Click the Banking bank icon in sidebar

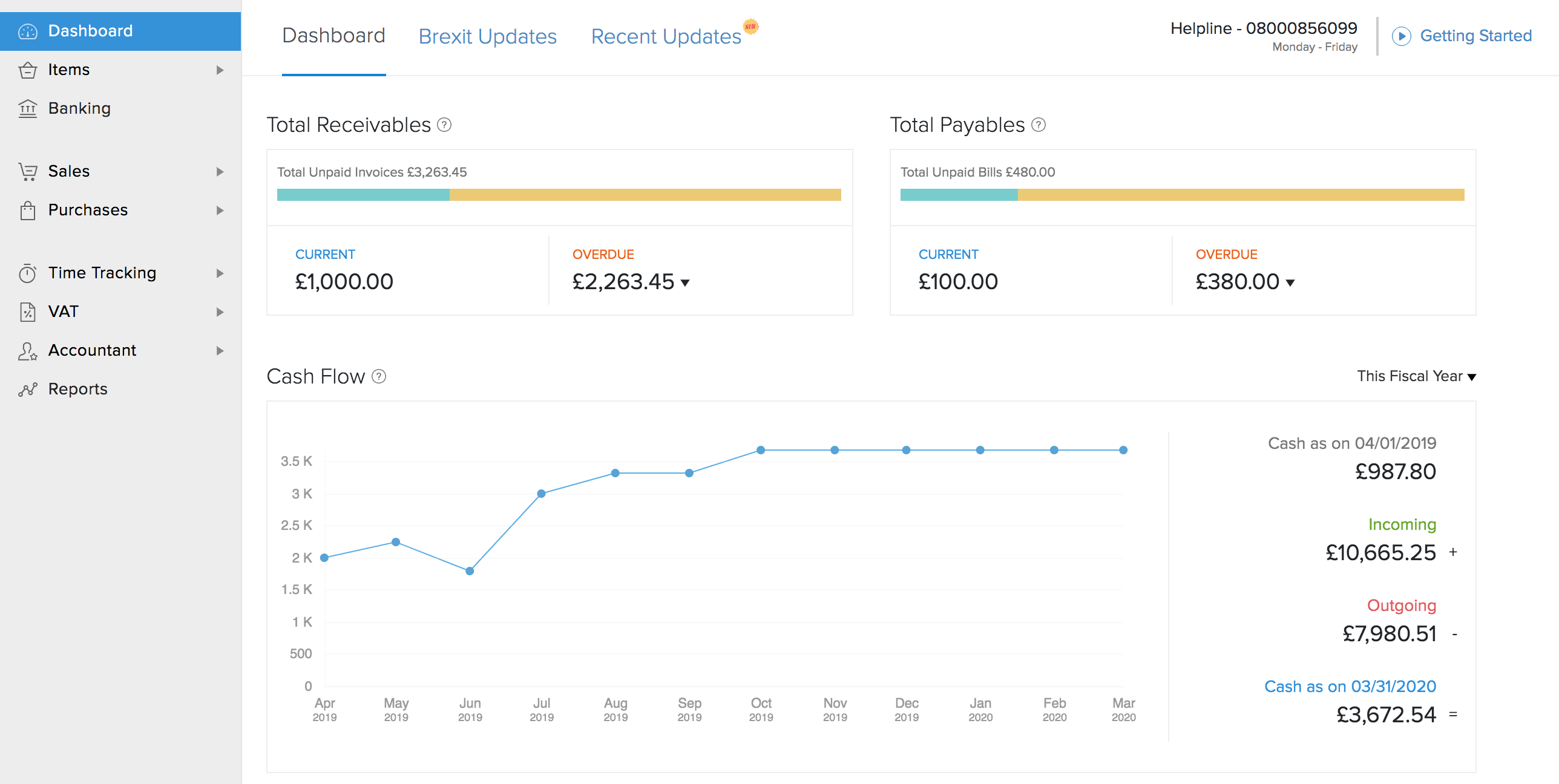(28, 108)
